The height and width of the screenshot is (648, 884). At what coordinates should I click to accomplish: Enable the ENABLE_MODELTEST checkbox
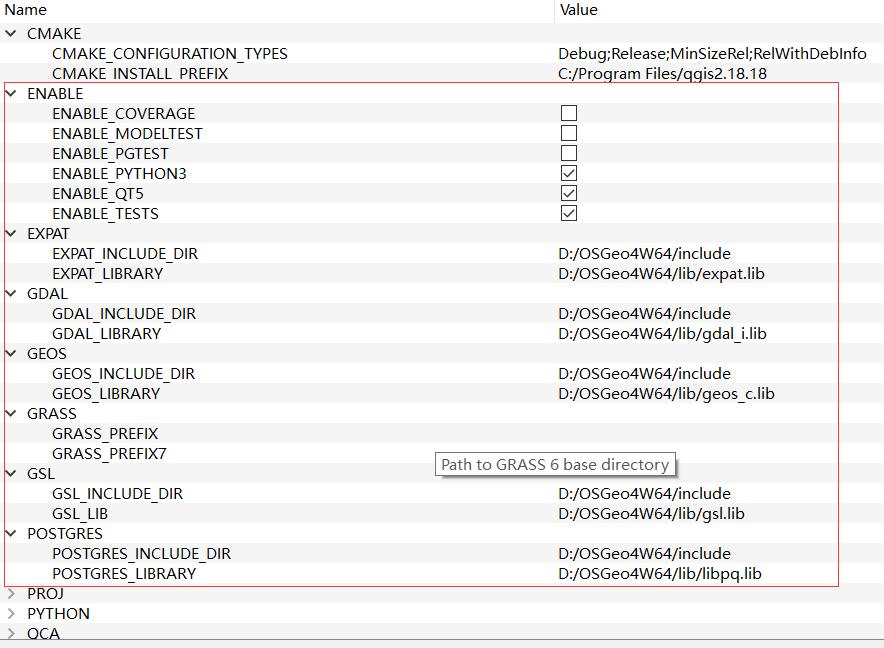(x=569, y=133)
